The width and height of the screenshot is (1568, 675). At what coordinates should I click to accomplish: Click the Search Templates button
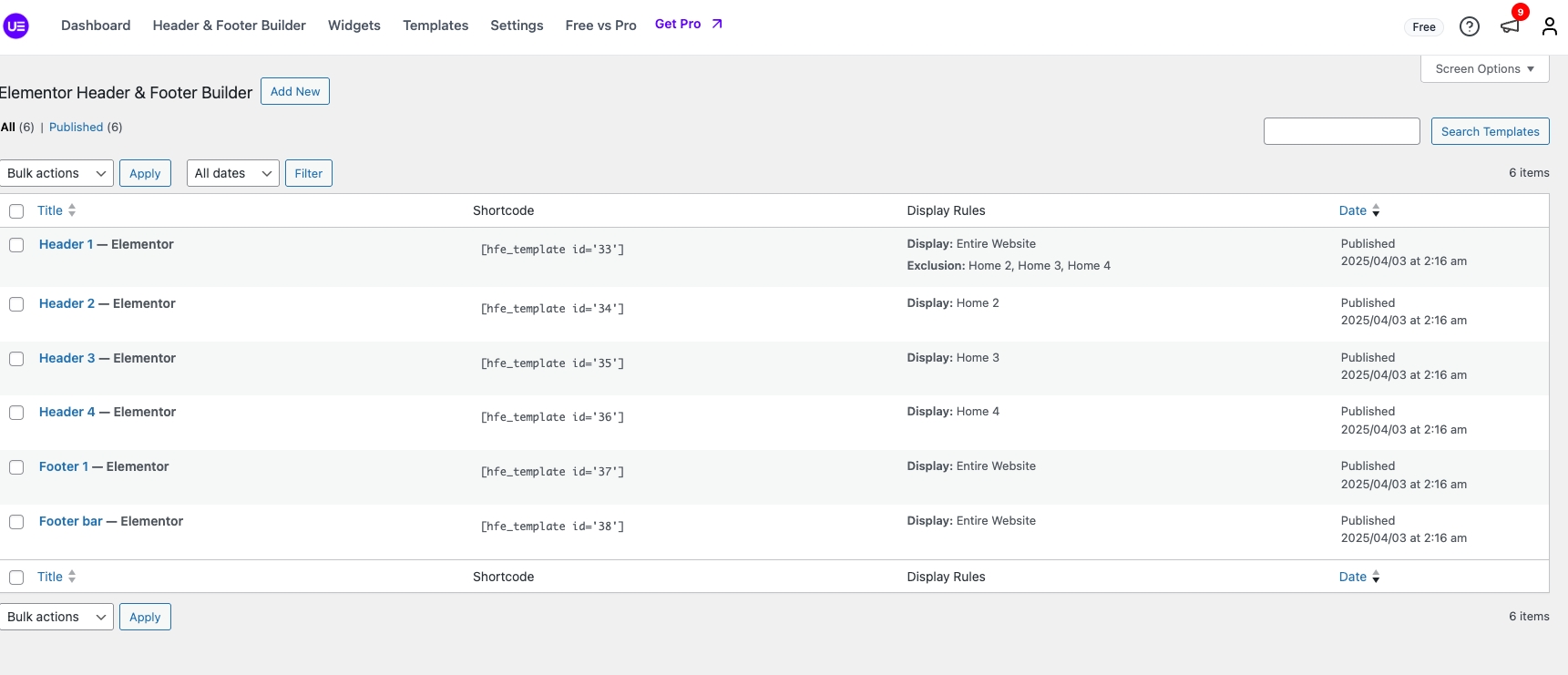[x=1490, y=131]
